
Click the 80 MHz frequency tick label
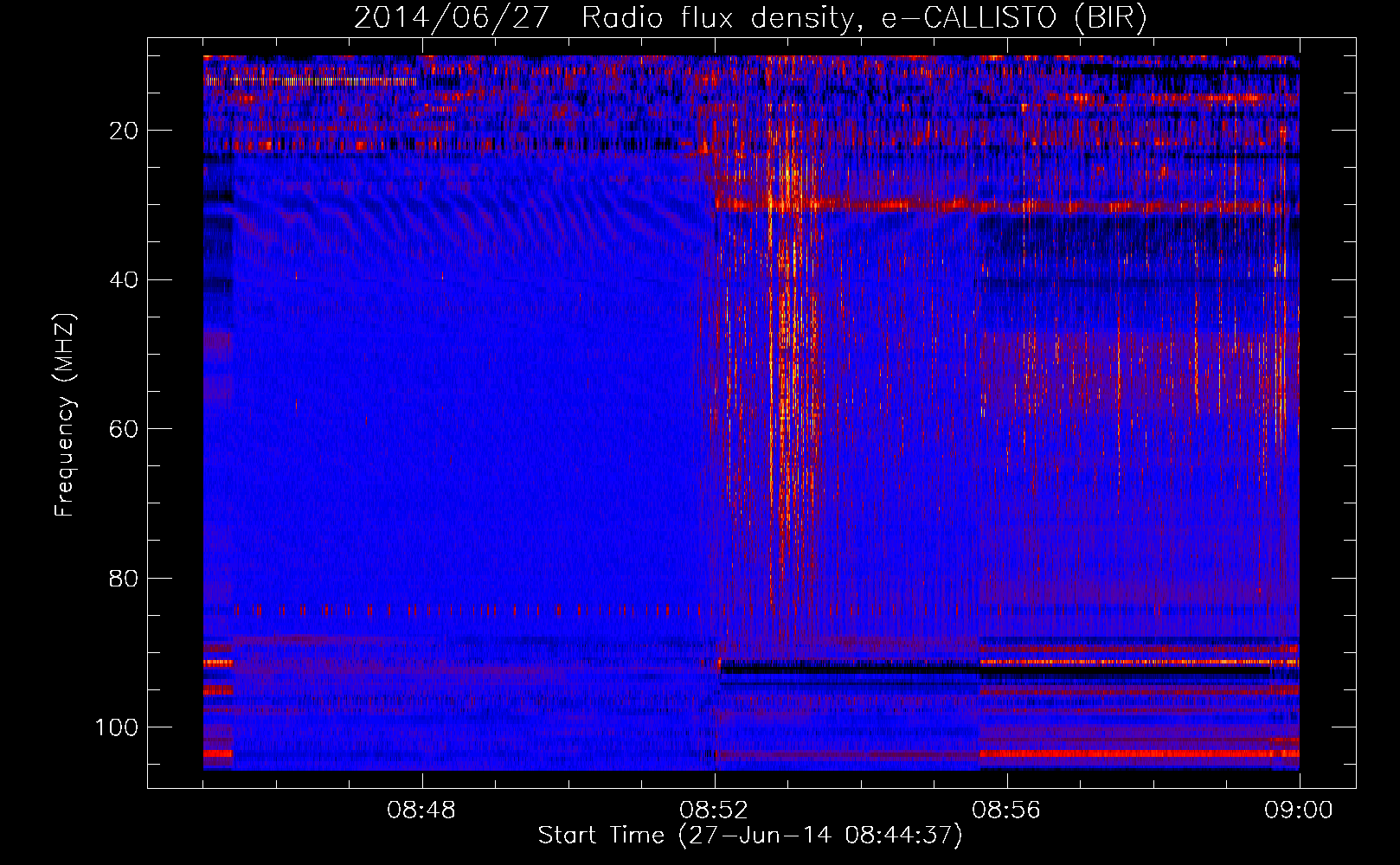point(124,578)
